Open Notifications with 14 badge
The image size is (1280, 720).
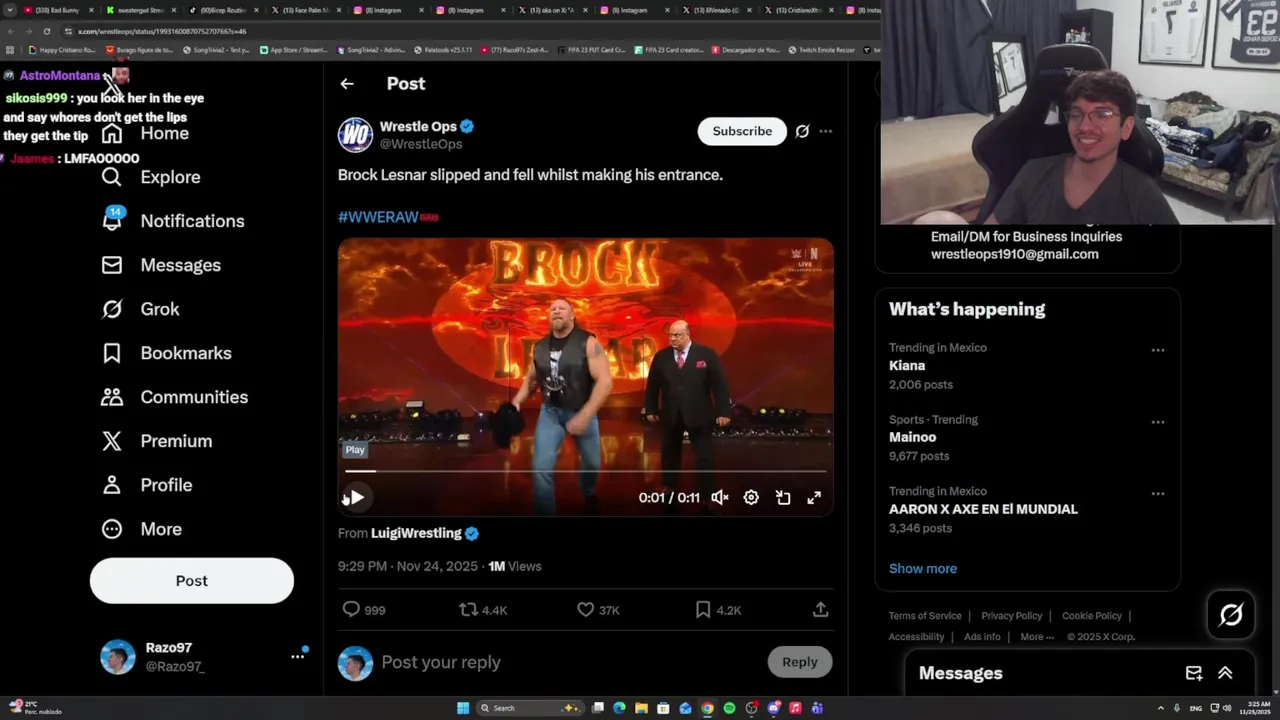tap(173, 221)
